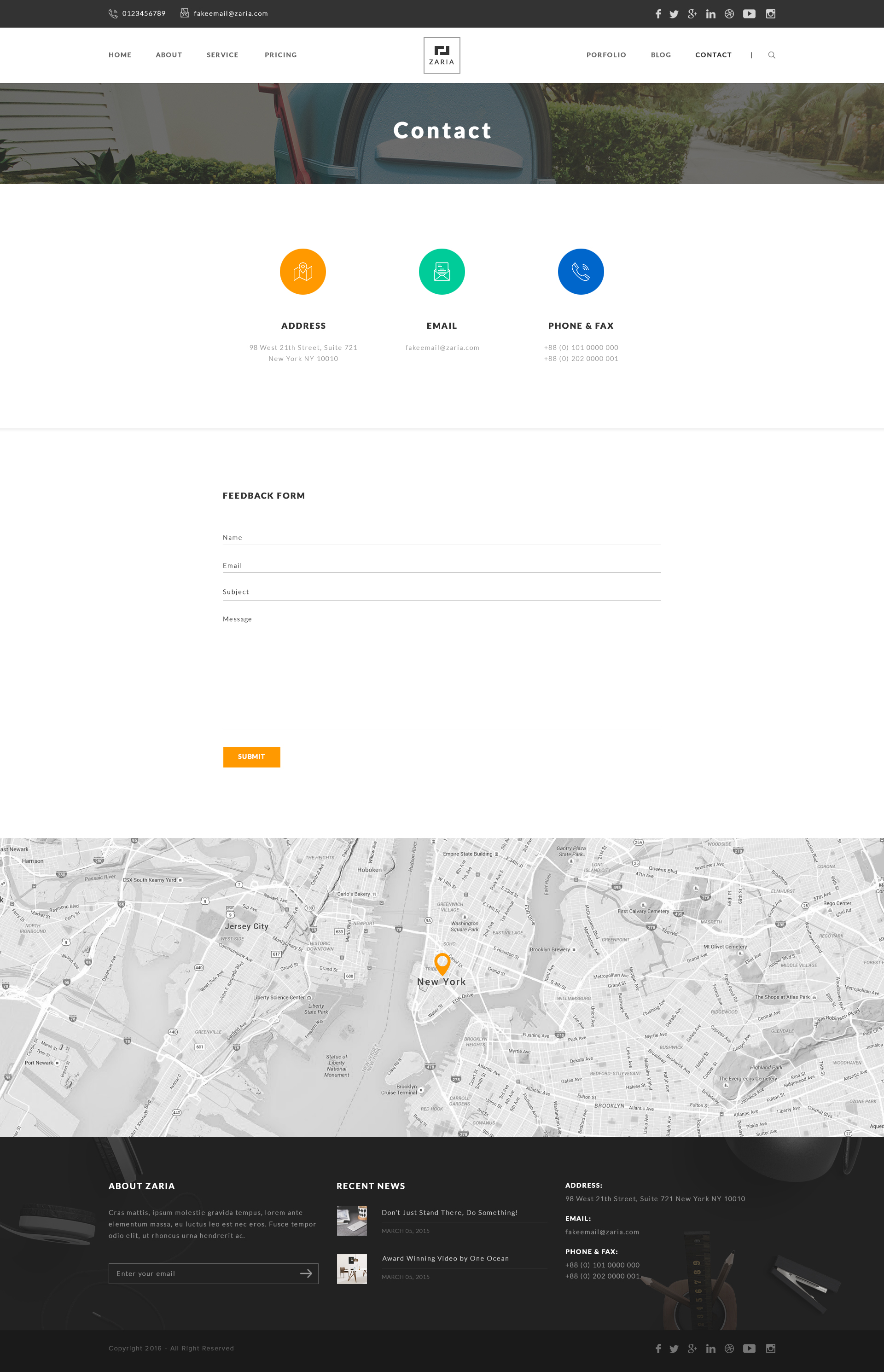Open the search magnifier icon in navigation

772,55
